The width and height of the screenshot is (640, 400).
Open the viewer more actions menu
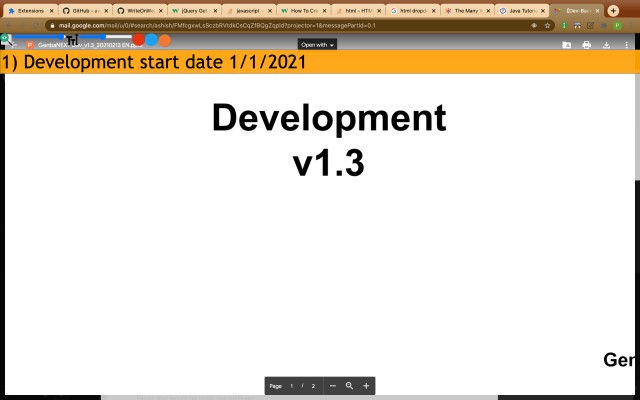click(627, 45)
